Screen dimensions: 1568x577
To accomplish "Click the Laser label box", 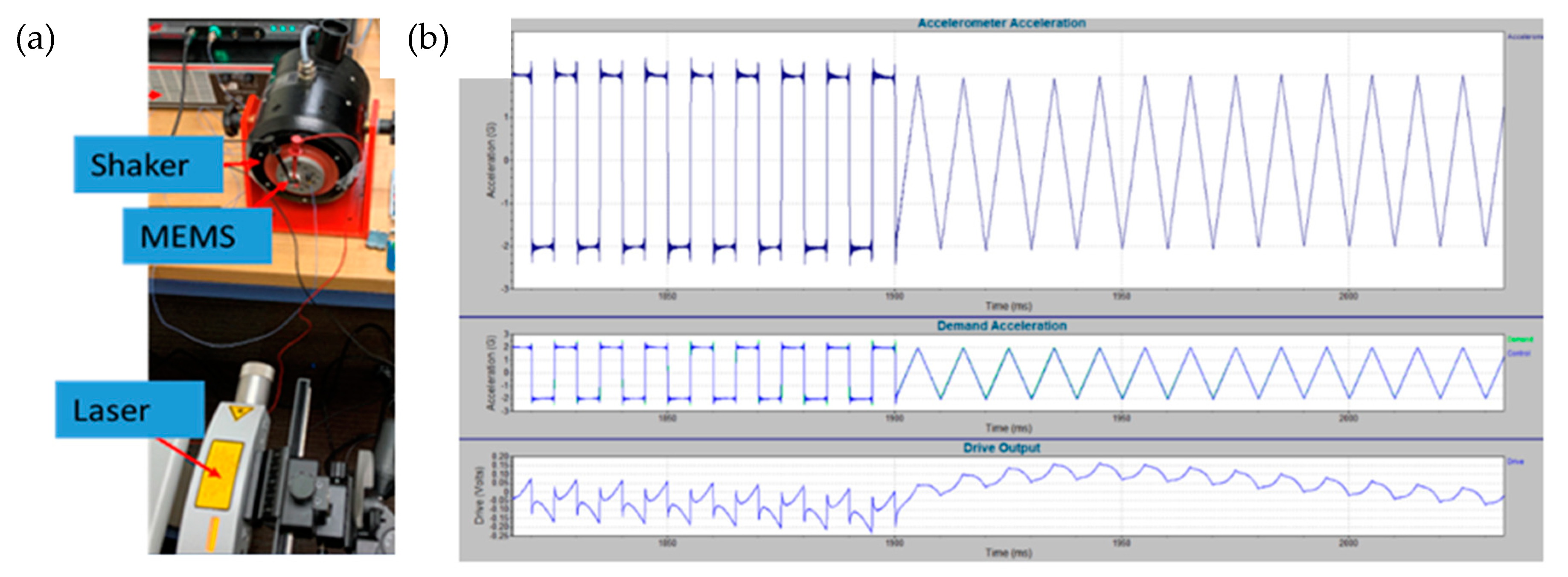I will tap(129, 410).
